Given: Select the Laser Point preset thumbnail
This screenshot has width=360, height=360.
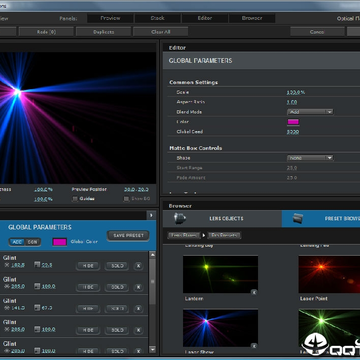Looking at the screenshot, I should coord(329,274).
